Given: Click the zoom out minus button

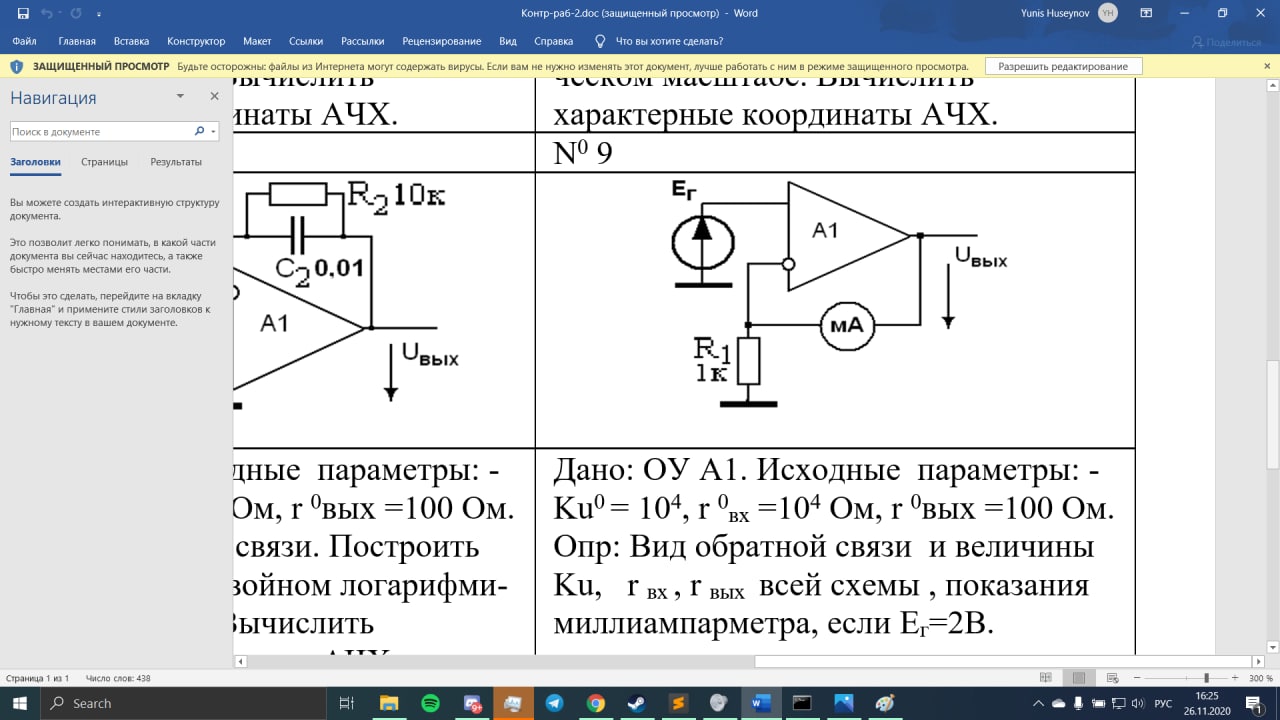Looking at the screenshot, I should pyautogui.click(x=1137, y=678).
